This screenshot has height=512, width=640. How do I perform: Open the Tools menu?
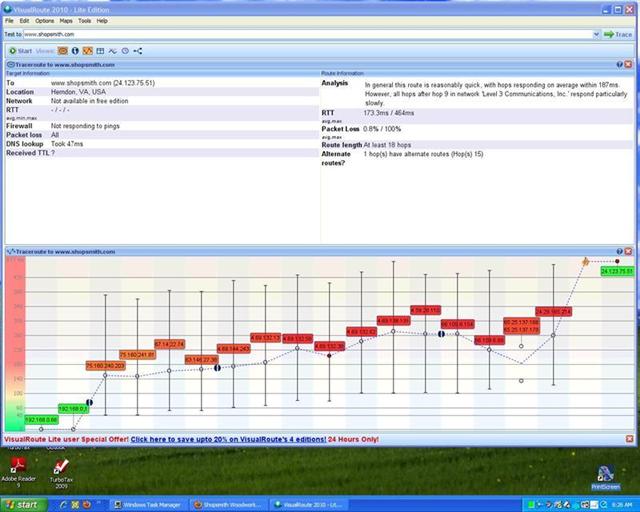(84, 21)
